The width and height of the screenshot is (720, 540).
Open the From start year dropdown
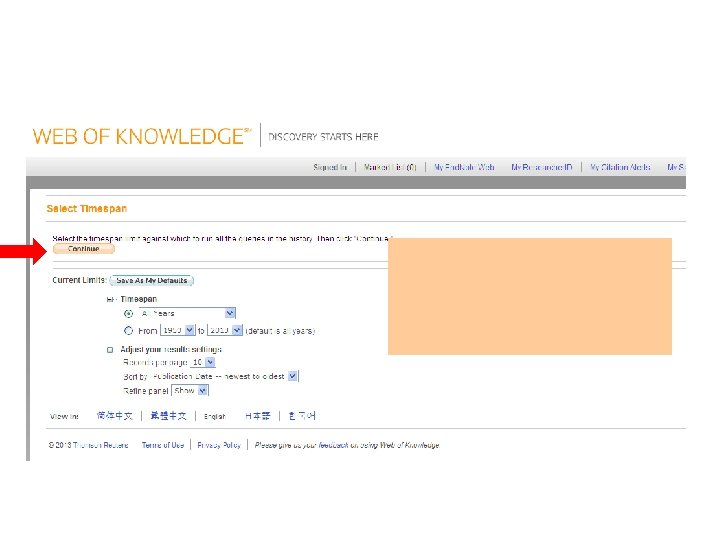178,330
